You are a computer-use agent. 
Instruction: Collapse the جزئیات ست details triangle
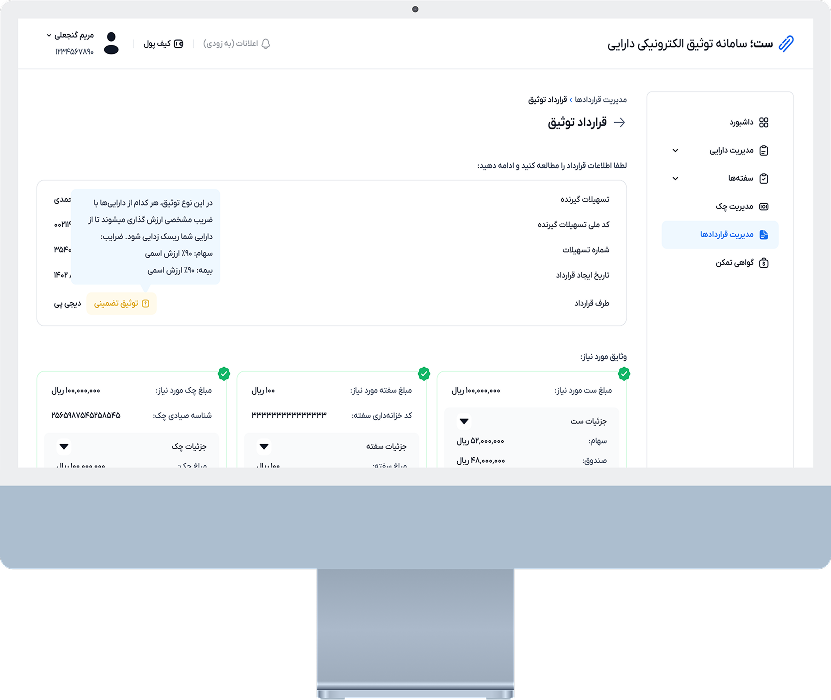point(463,422)
